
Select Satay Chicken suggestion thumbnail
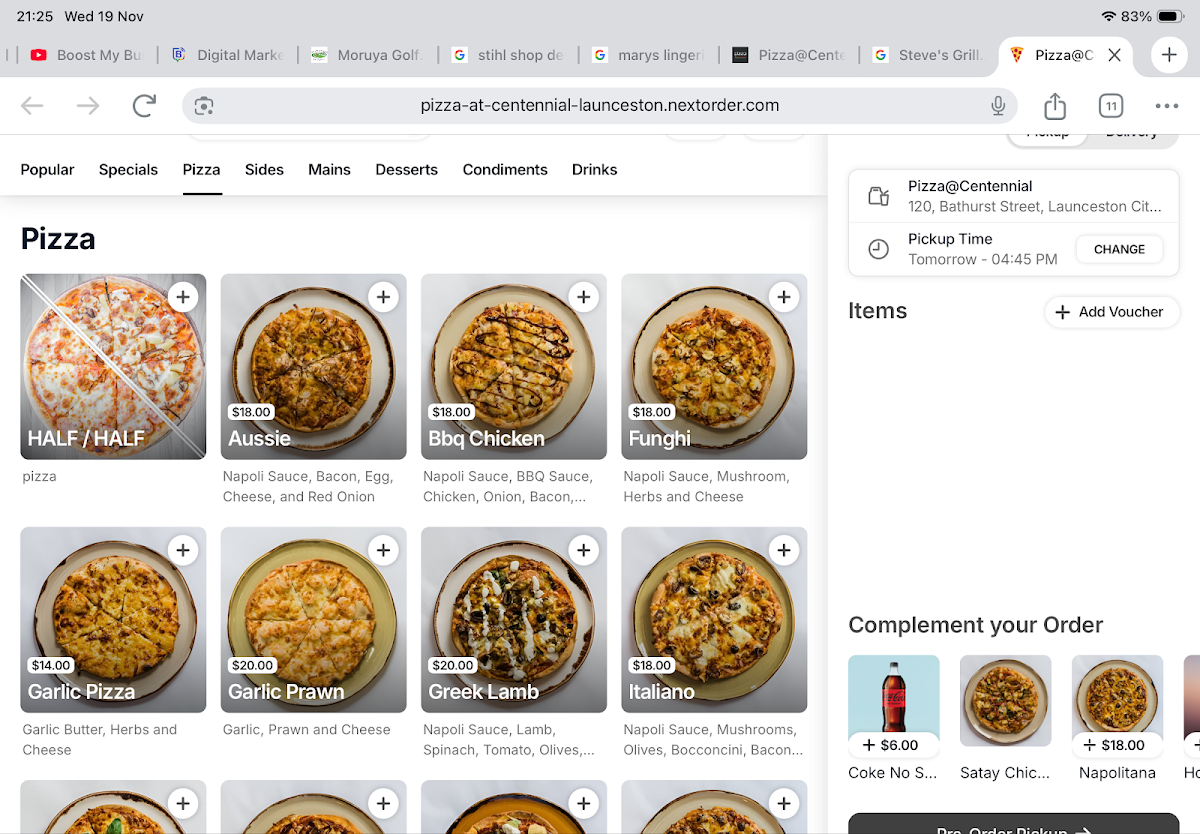(1005, 700)
